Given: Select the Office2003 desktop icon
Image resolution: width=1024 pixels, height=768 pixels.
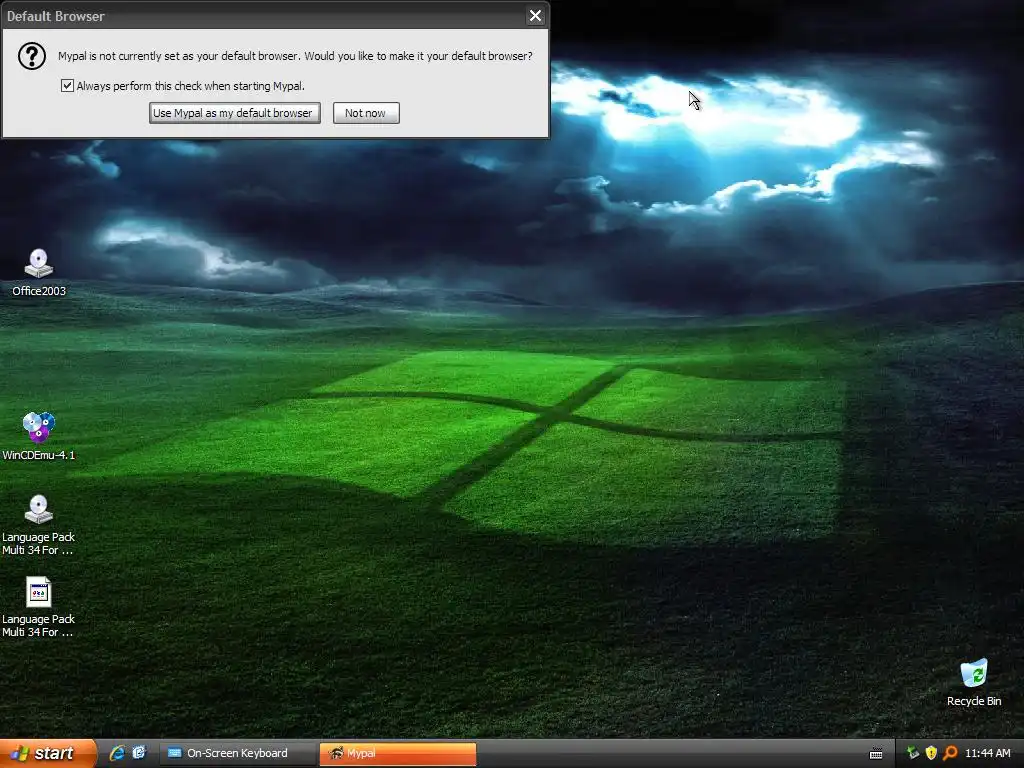Looking at the screenshot, I should pos(39,272).
